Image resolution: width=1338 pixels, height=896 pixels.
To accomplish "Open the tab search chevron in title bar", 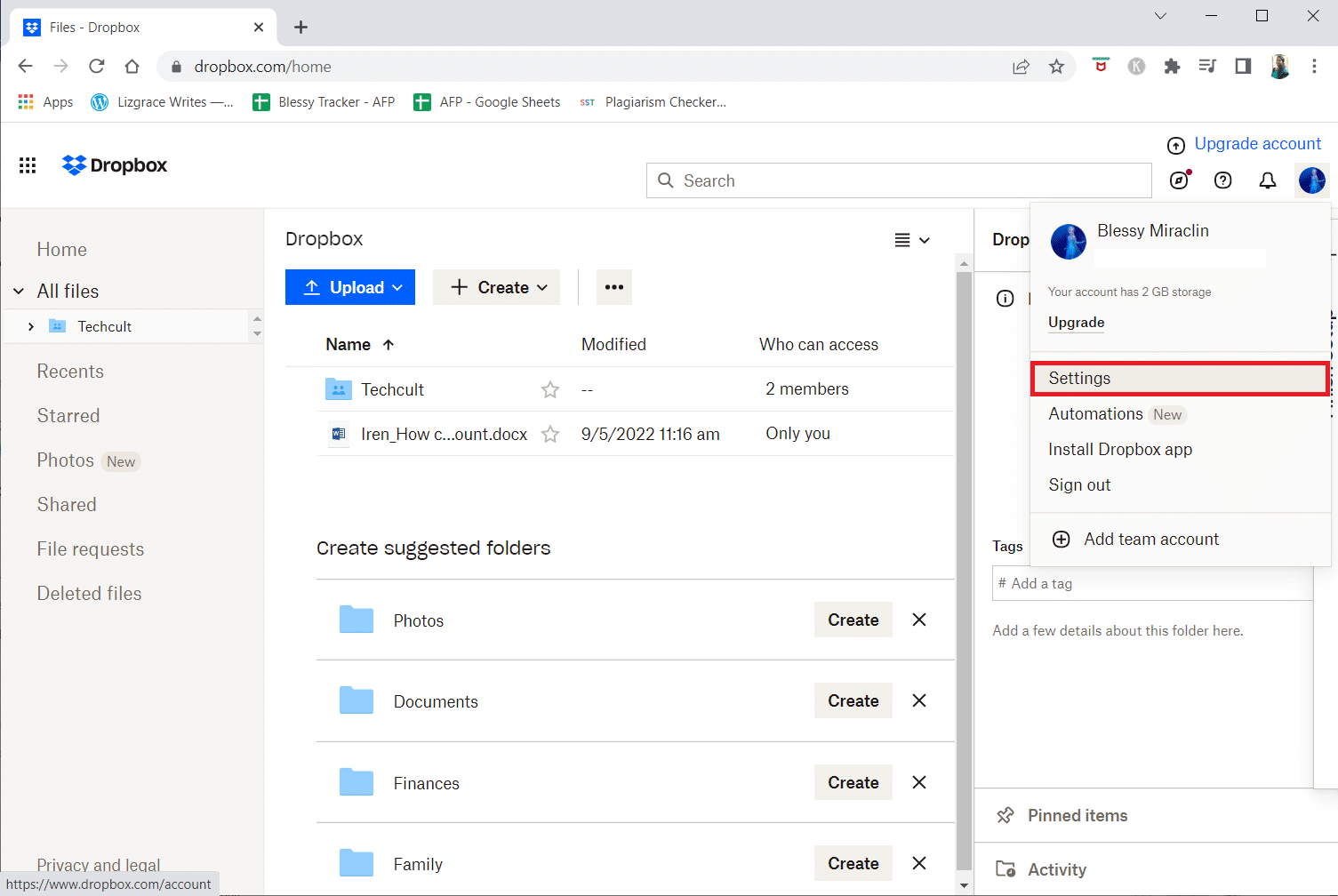I will click(1160, 16).
